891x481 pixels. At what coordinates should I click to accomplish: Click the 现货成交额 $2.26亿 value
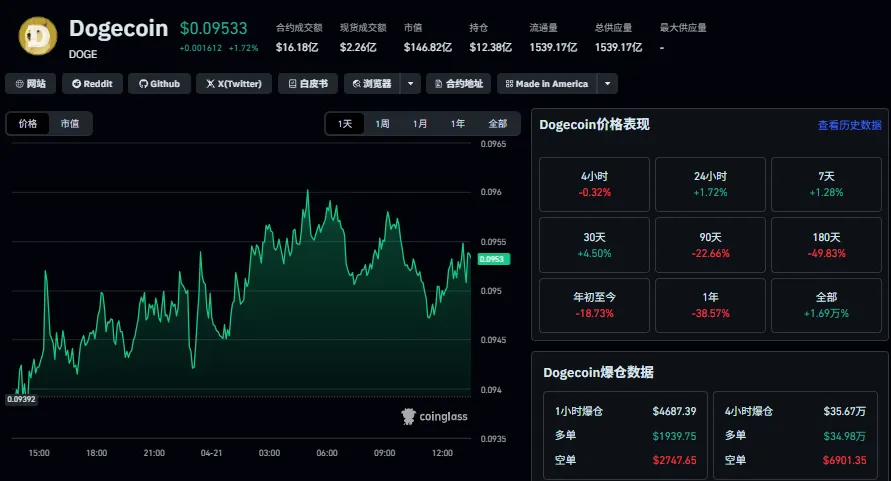click(x=358, y=47)
